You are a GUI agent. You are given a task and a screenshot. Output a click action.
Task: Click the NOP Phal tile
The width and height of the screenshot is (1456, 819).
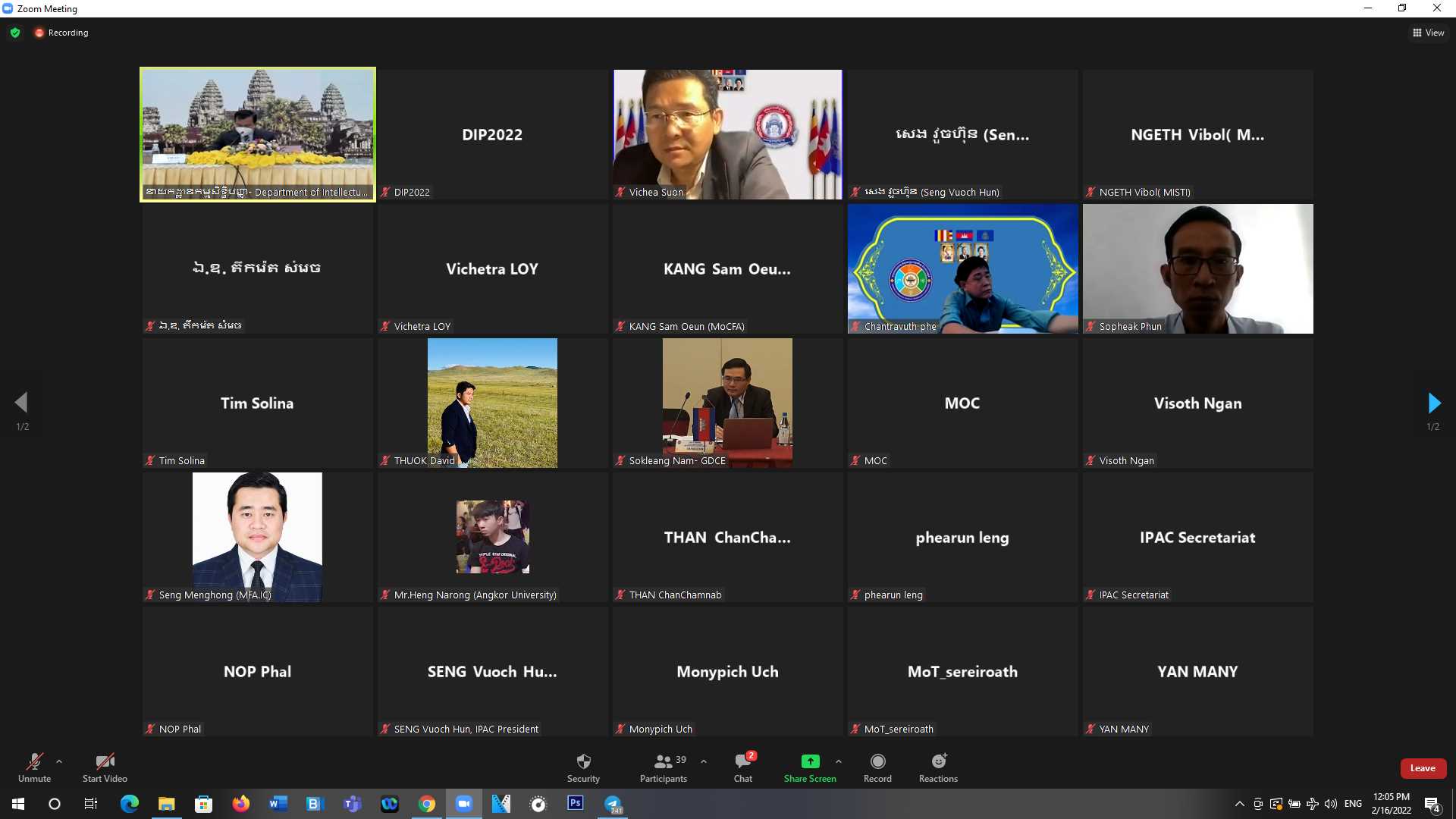(x=257, y=671)
